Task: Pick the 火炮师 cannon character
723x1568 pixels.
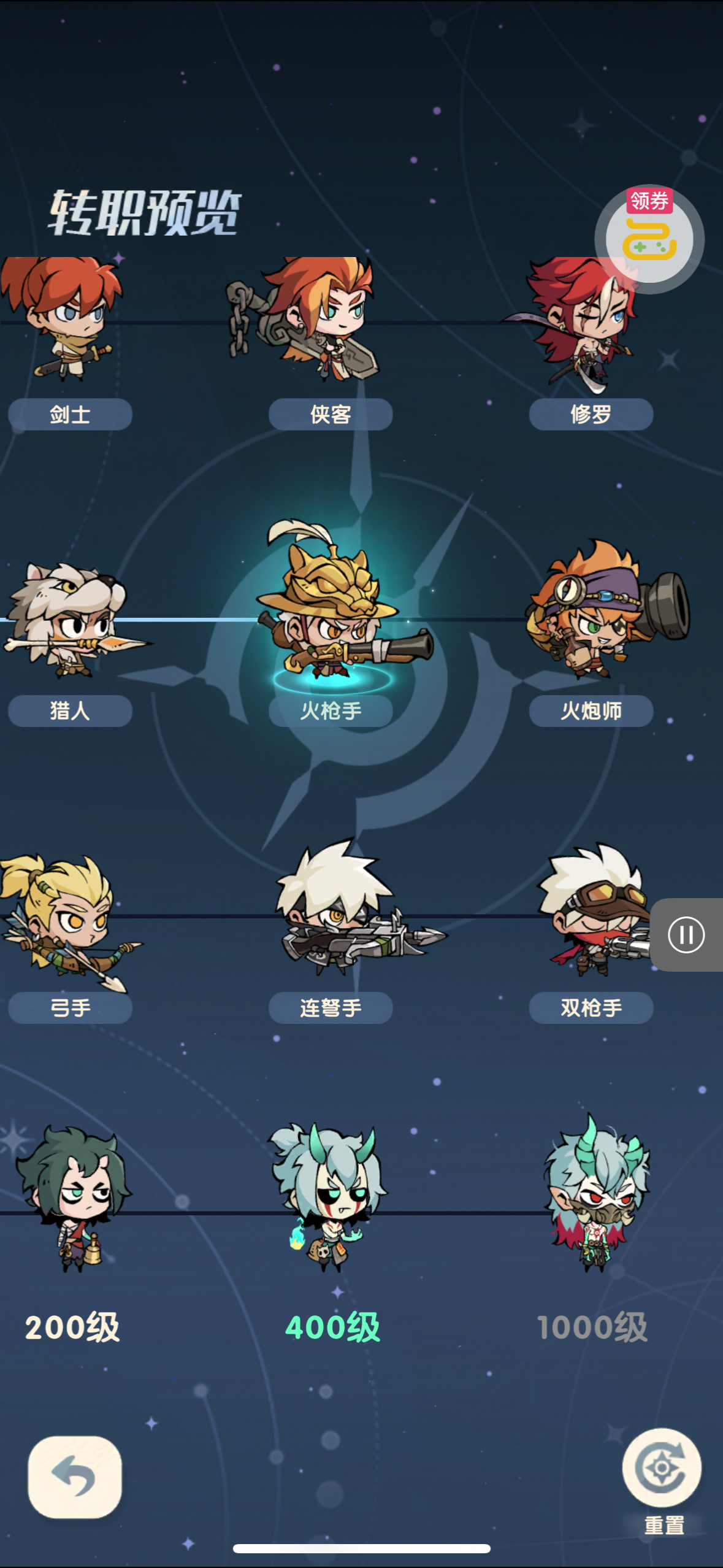Action: 607,609
